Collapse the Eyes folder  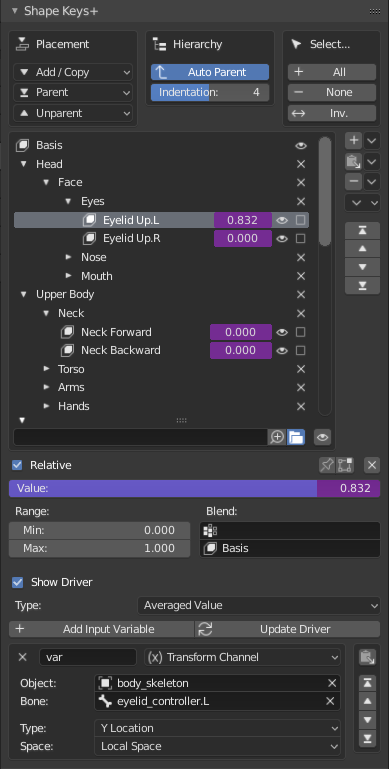69,201
